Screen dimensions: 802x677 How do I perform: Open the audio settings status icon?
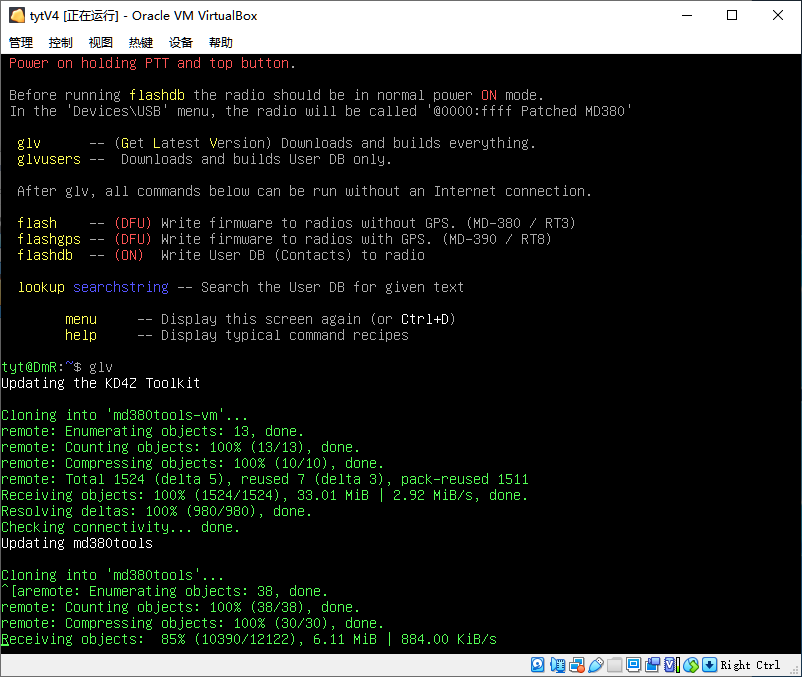(x=558, y=665)
